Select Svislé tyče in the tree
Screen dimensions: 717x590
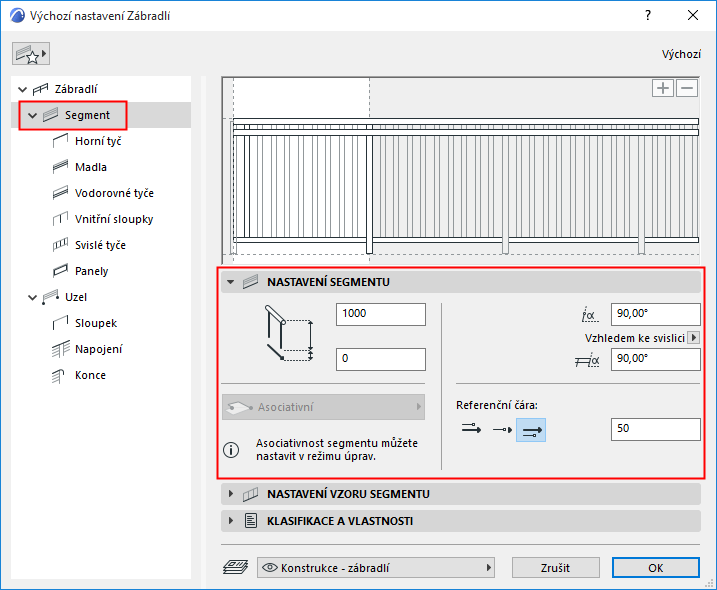coord(100,246)
